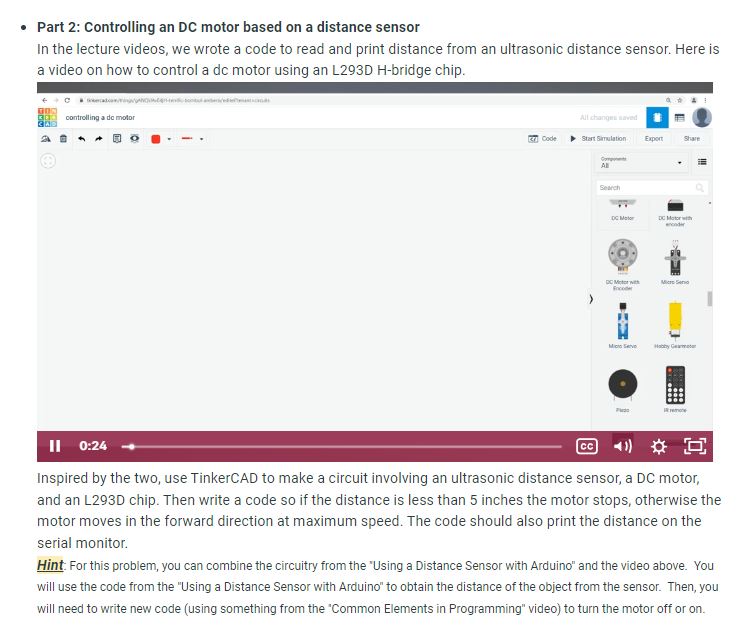744x643 pixels.
Task: Click the Tinkercad logo
Action: pyautogui.click(x=47, y=117)
